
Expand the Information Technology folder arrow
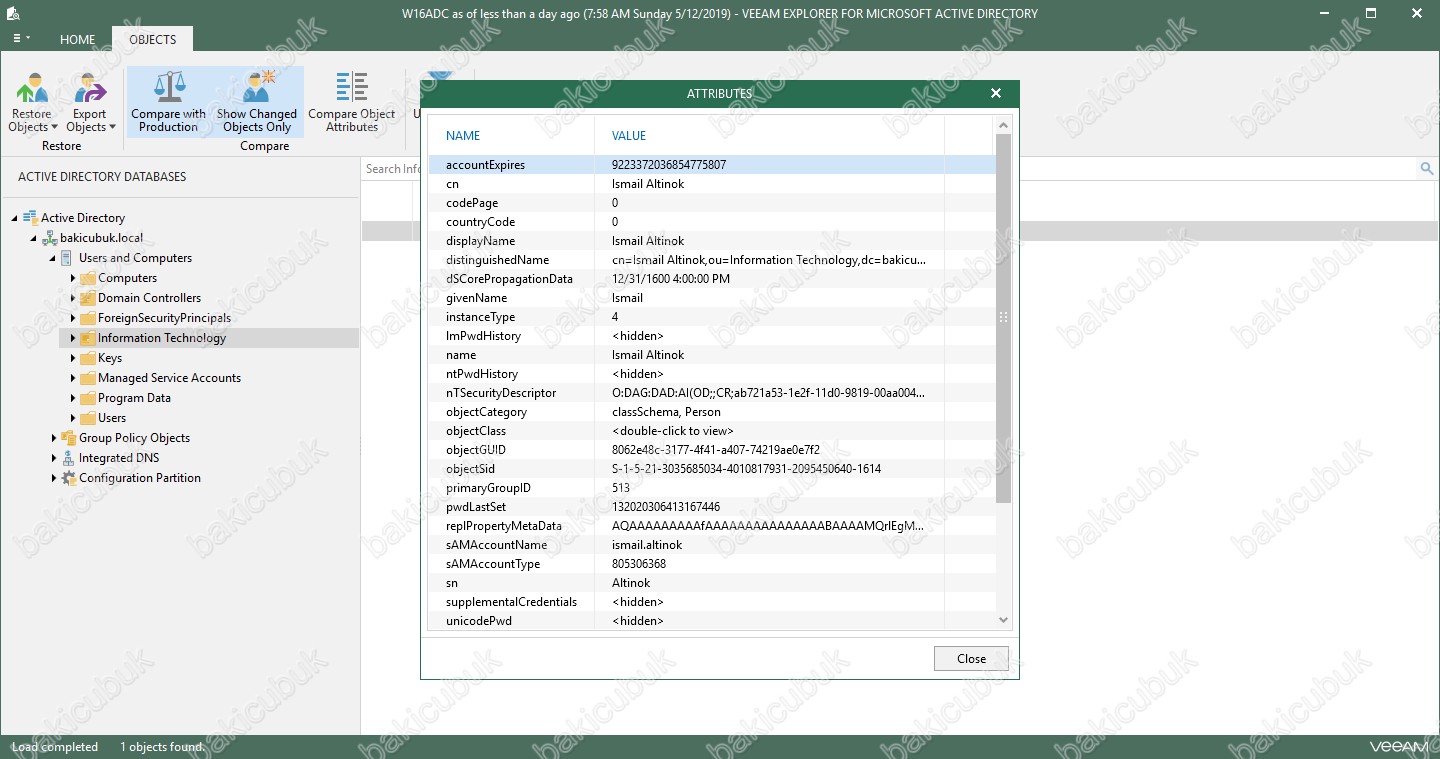pyautogui.click(x=73, y=338)
